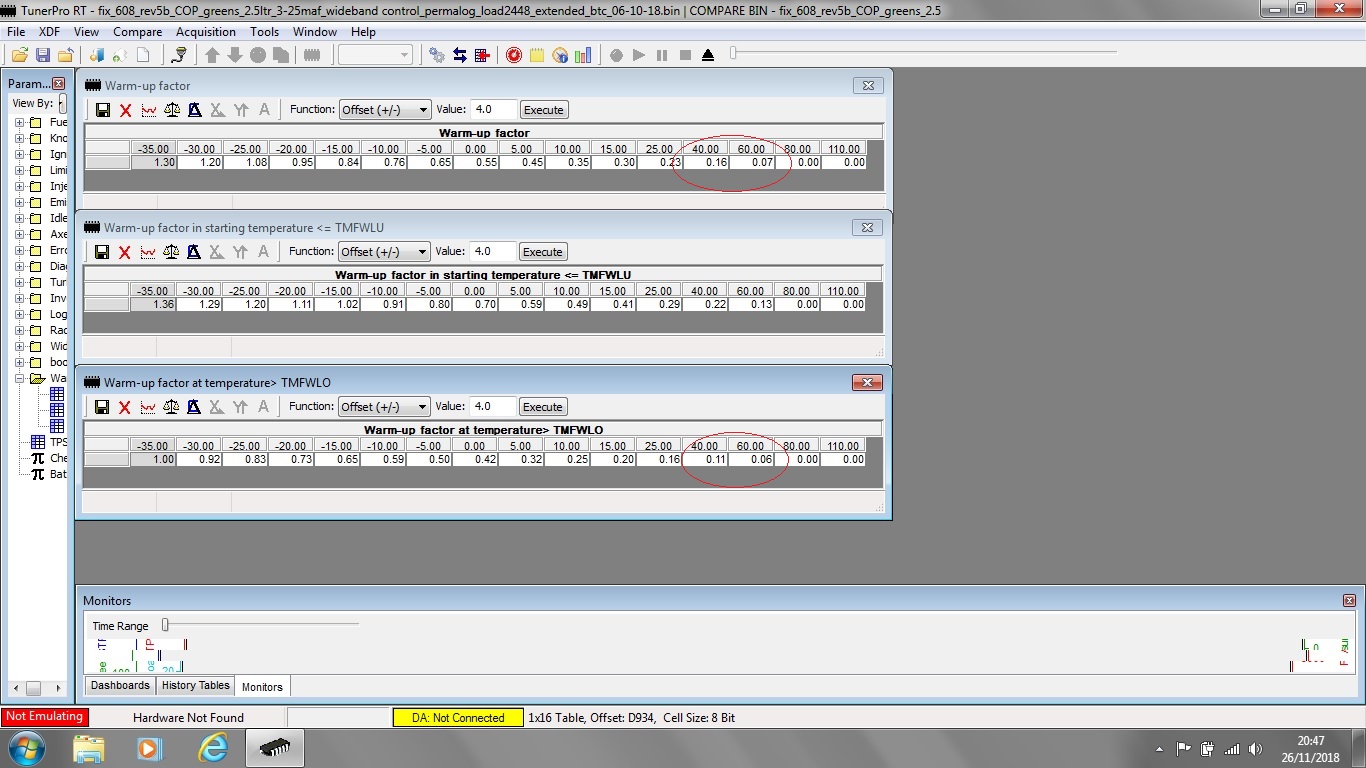The image size is (1366, 768).
Task: Expand the Diag folder in parameter tree
Action: pyautogui.click(x=19, y=266)
